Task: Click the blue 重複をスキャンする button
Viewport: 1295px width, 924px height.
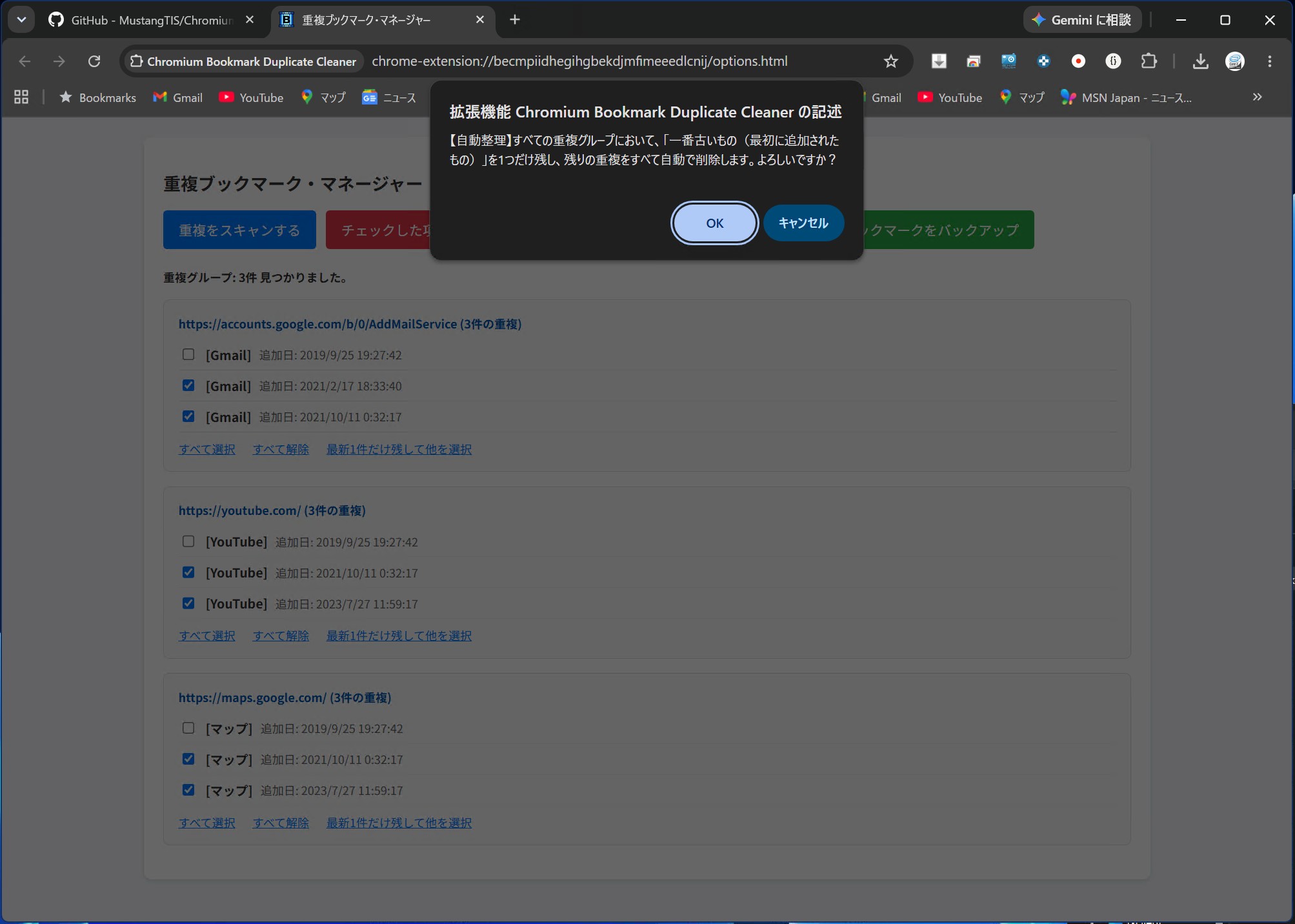Action: [x=239, y=230]
